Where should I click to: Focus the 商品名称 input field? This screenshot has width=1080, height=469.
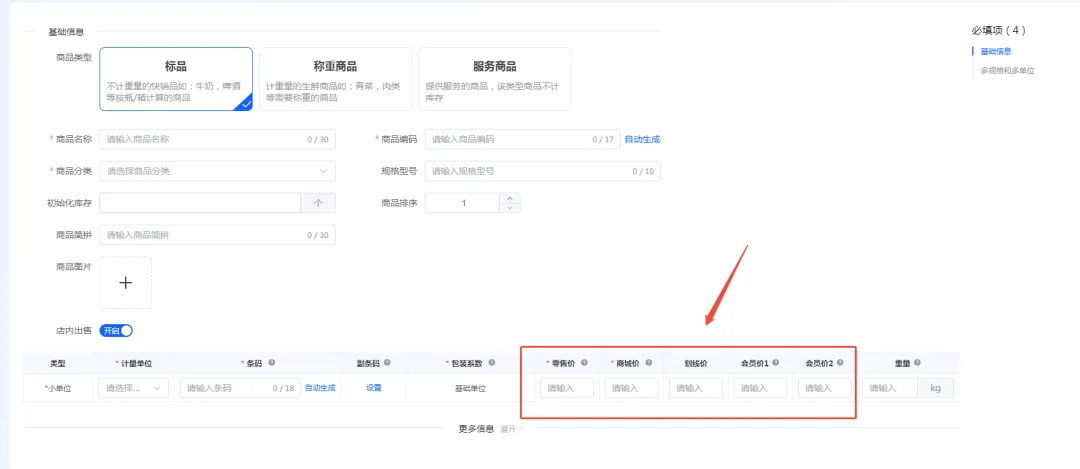[218, 139]
